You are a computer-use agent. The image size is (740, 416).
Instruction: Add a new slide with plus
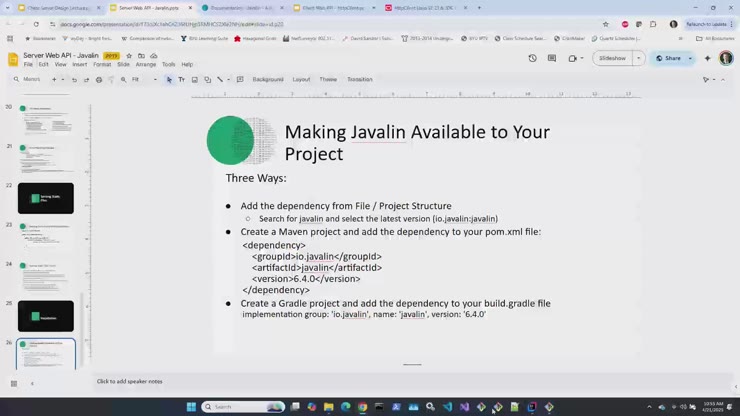point(54,79)
